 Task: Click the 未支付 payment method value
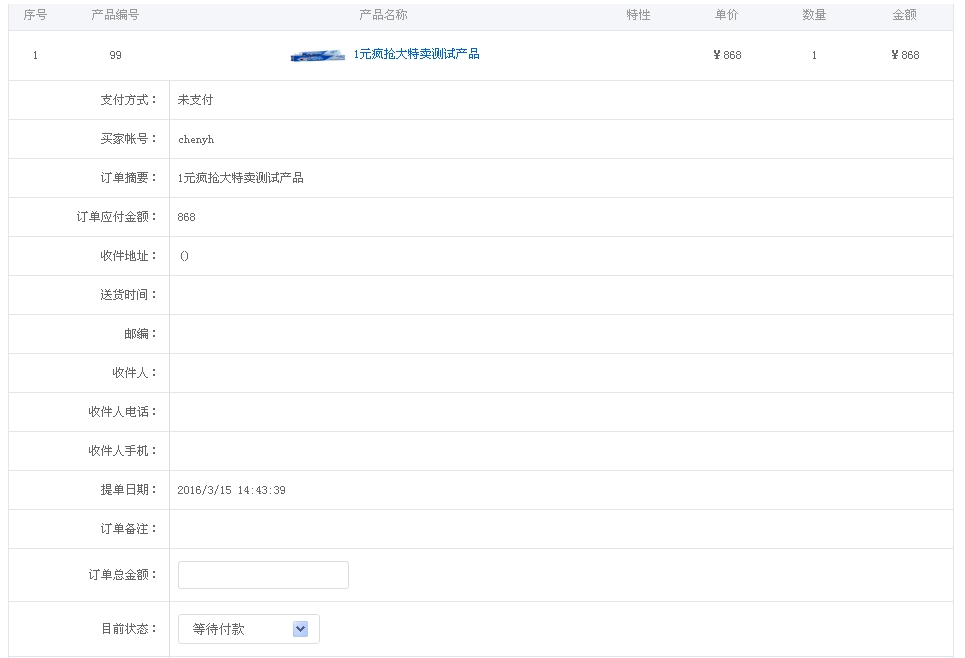[195, 100]
